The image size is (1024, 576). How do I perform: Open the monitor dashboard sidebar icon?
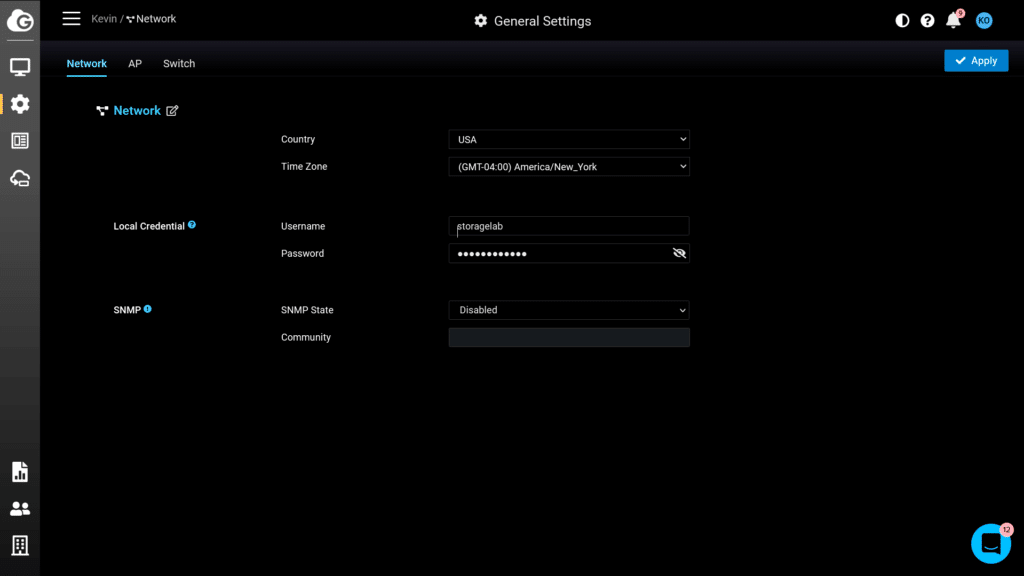click(20, 67)
